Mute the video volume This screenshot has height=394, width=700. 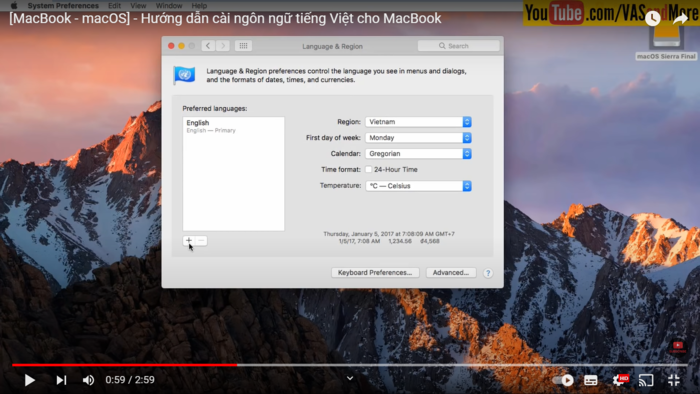coord(88,380)
